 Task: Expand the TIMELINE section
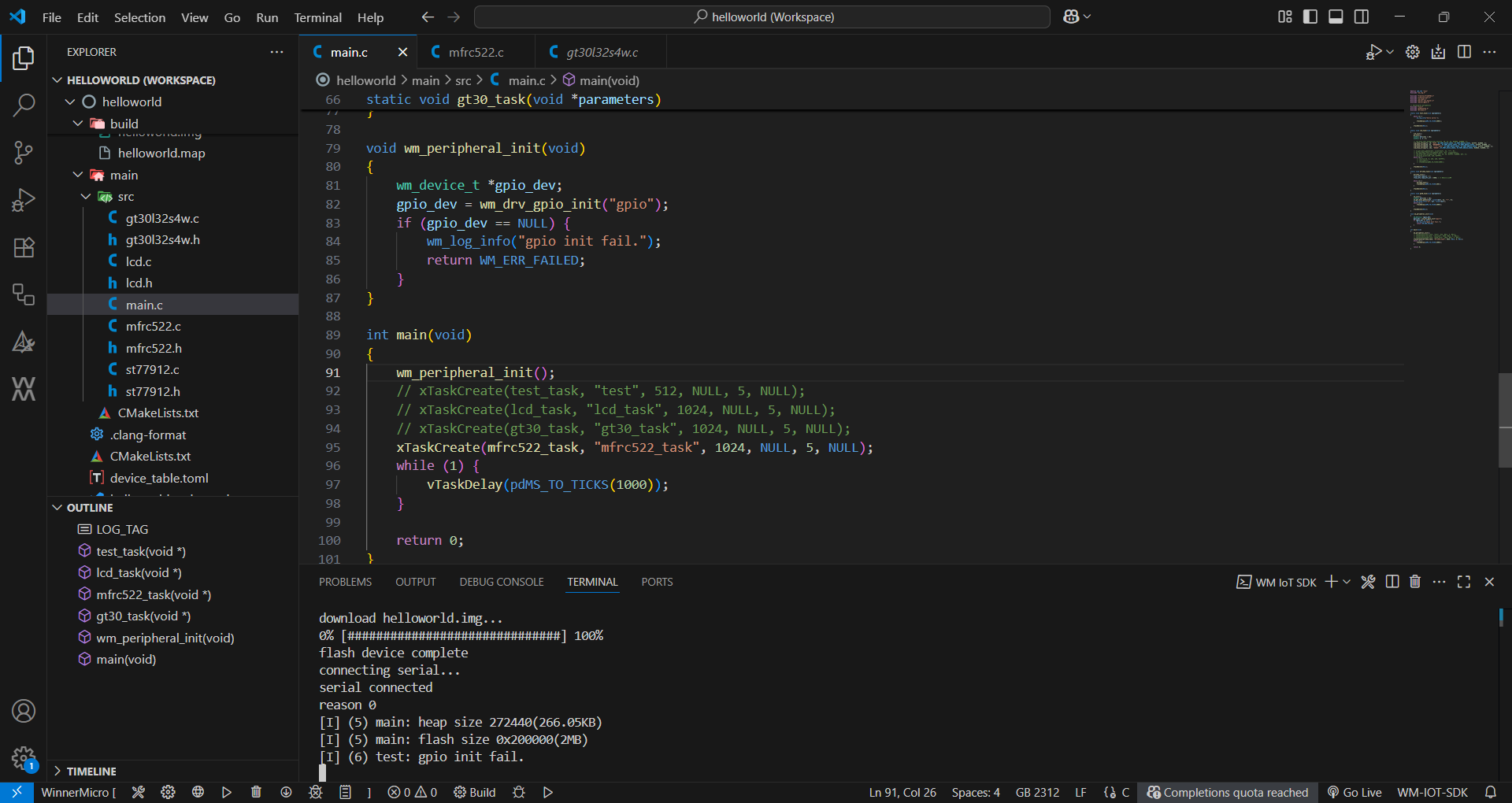point(57,772)
